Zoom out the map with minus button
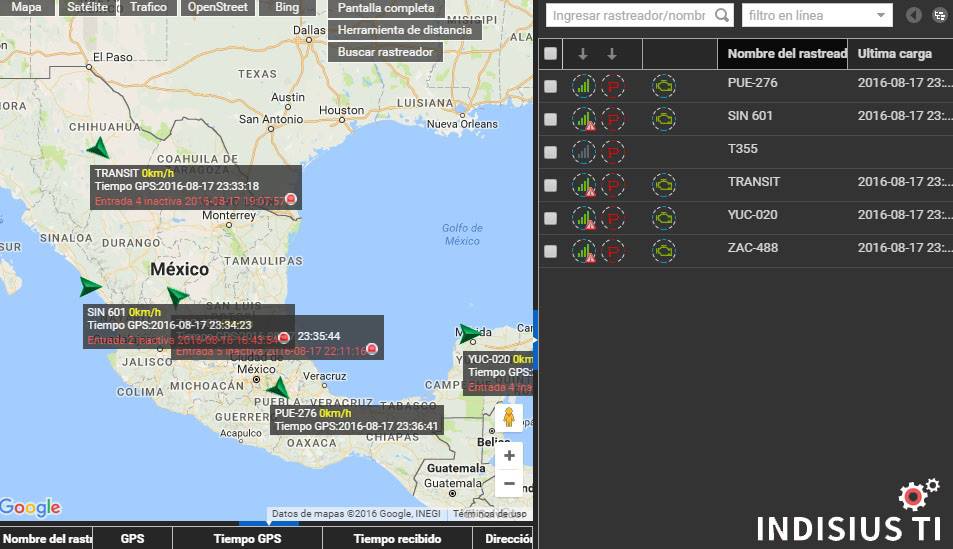 click(x=509, y=484)
